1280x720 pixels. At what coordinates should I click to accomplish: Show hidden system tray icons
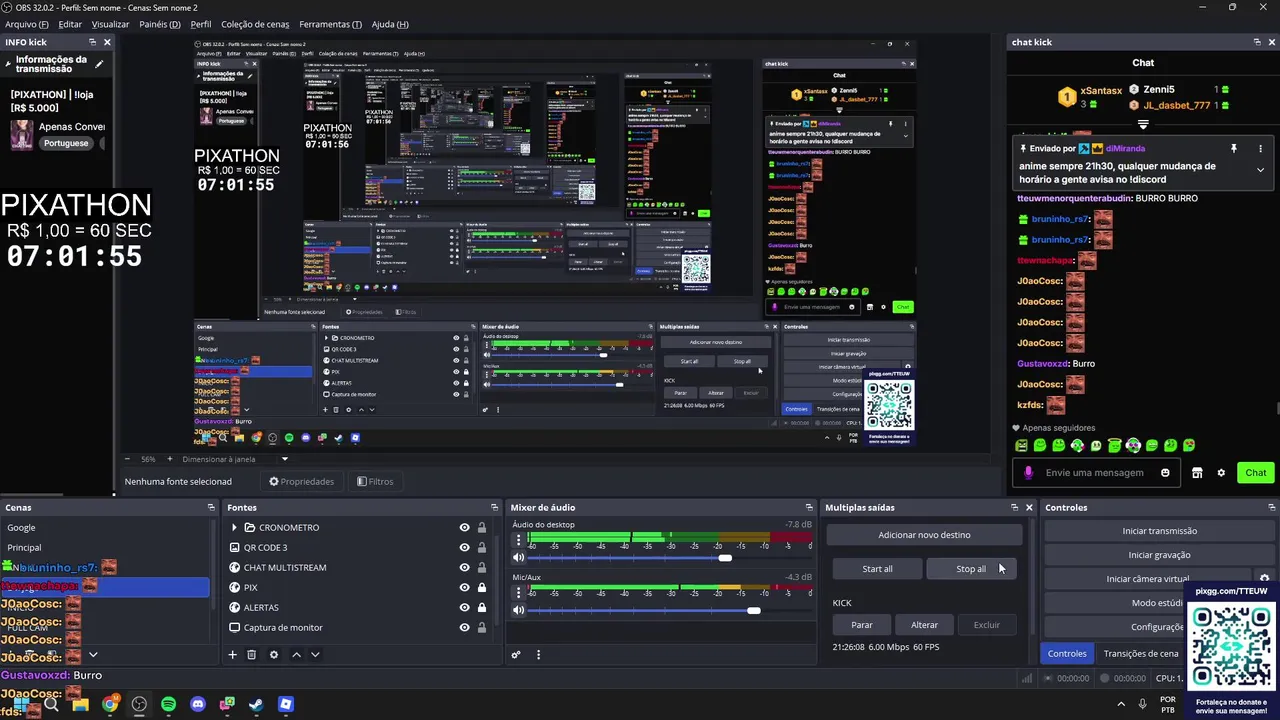tap(1120, 704)
